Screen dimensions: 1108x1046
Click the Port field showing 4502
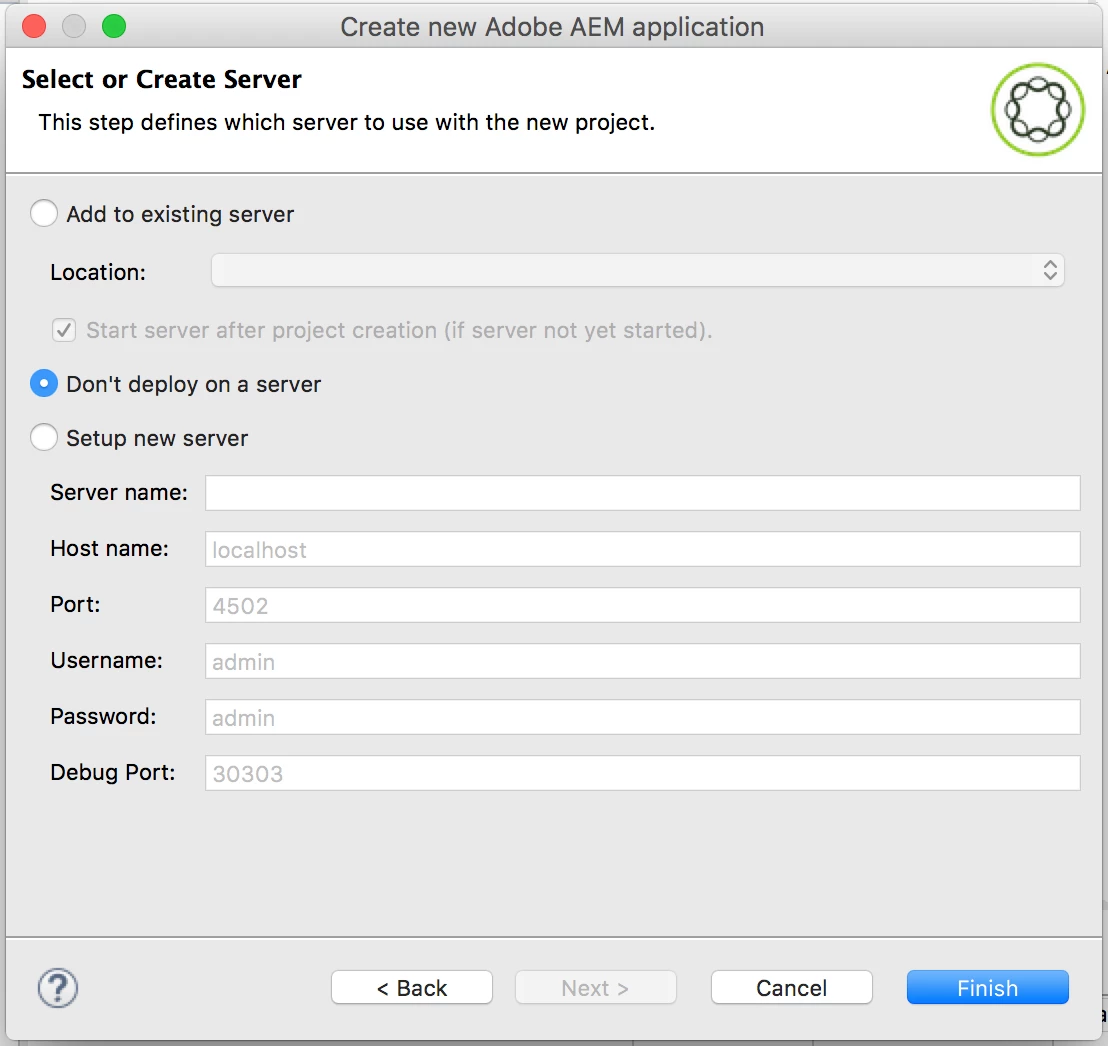(642, 605)
